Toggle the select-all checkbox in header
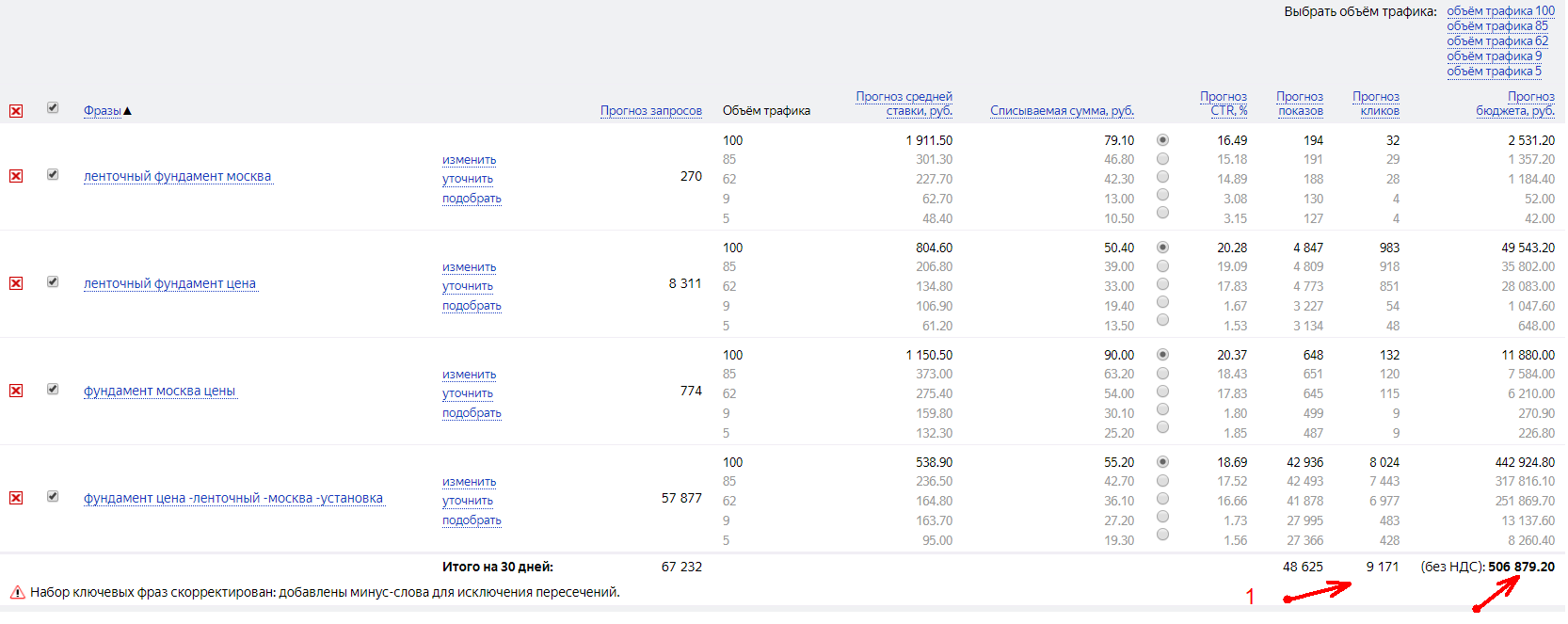Viewport: 1568px width, 624px height. click(x=53, y=107)
